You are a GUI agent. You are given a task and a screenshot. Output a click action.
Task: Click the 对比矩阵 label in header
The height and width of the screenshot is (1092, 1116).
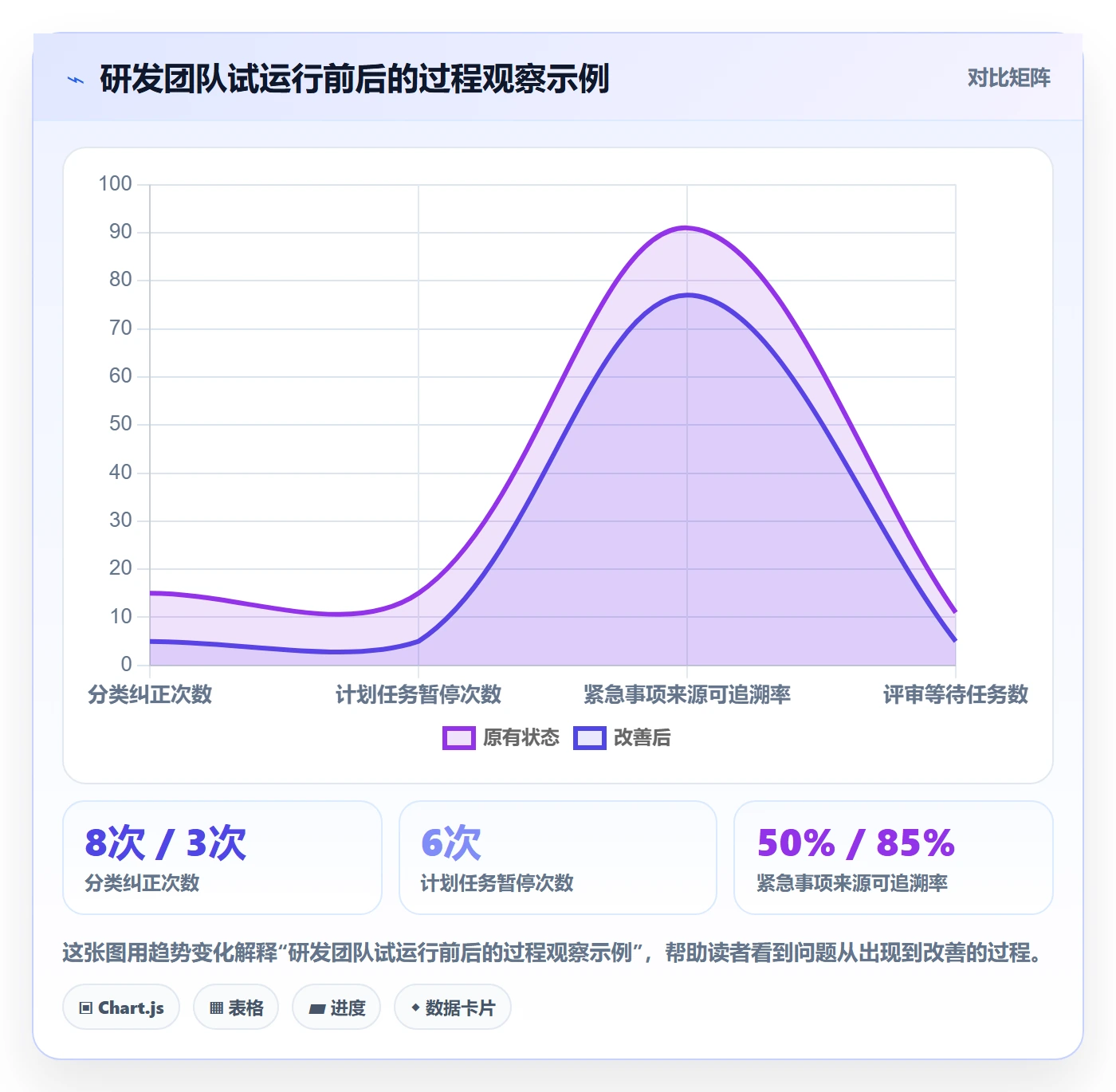tap(1008, 77)
